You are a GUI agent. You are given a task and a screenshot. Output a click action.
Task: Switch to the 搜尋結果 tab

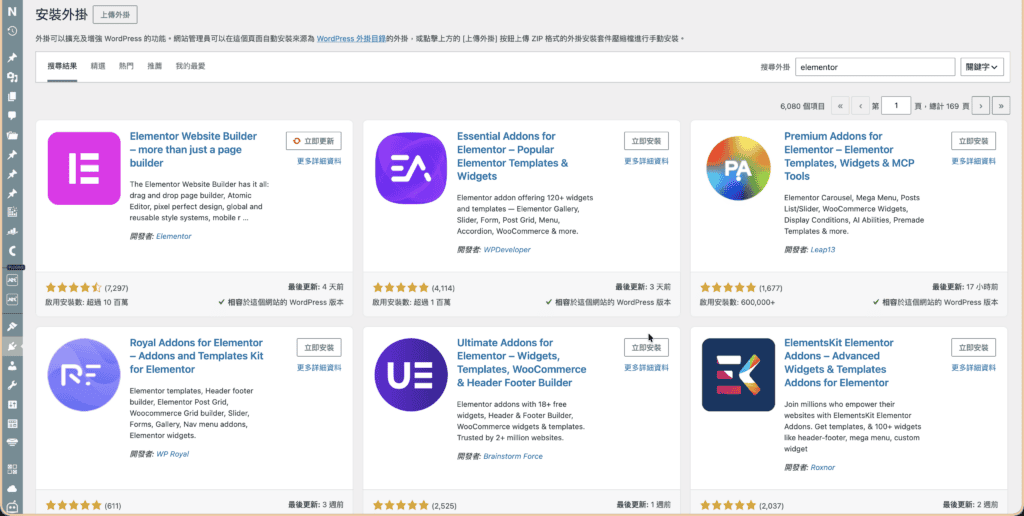[x=62, y=66]
